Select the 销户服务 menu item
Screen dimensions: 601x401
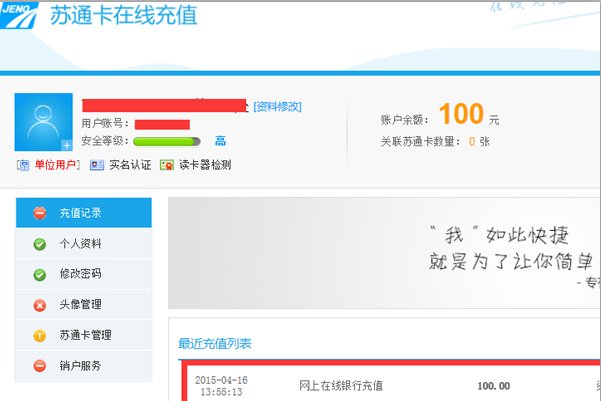click(x=84, y=365)
